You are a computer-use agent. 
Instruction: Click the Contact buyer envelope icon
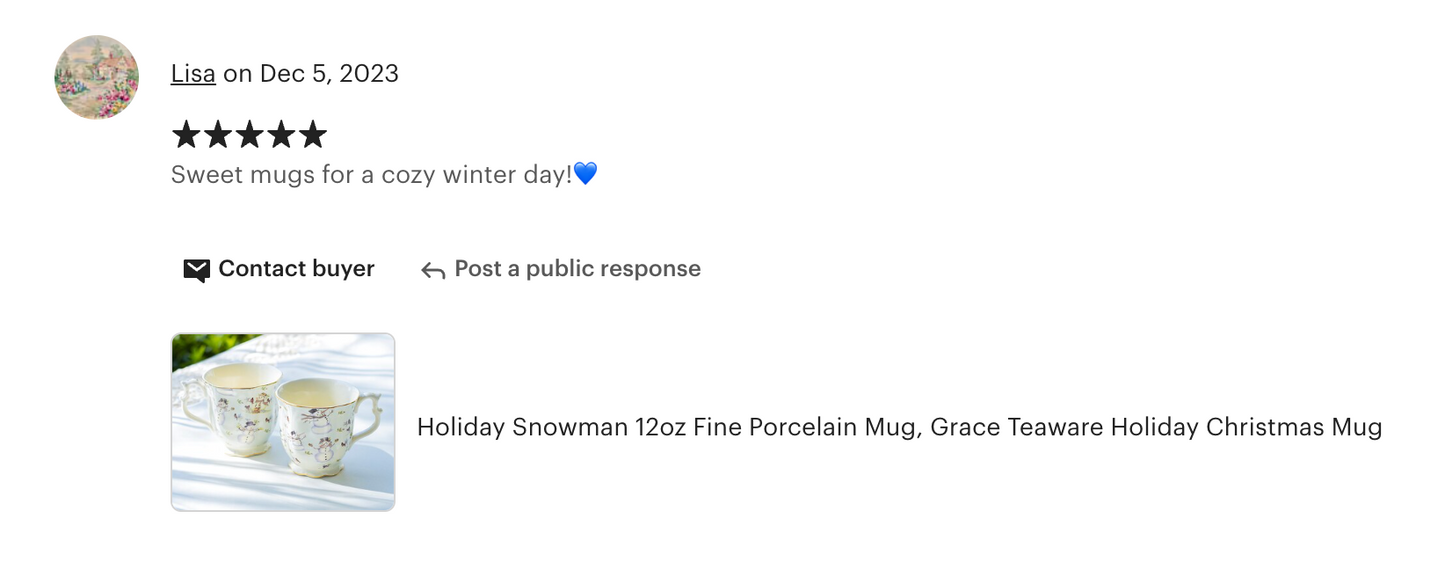[196, 270]
